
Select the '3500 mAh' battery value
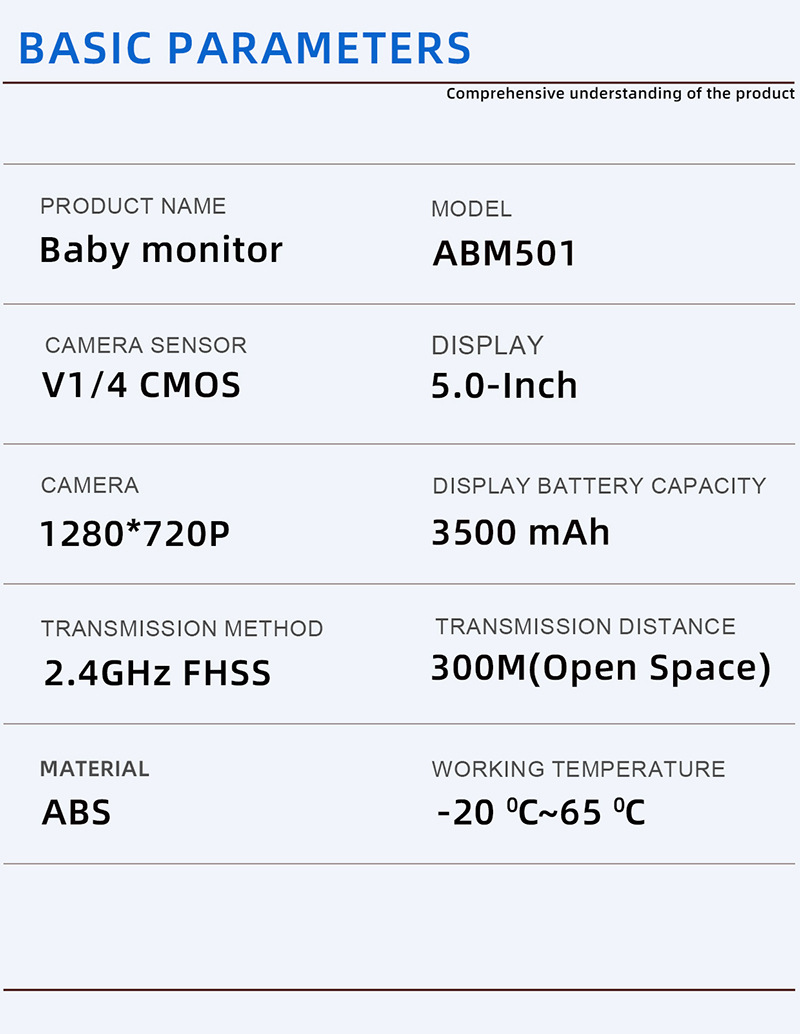click(520, 532)
